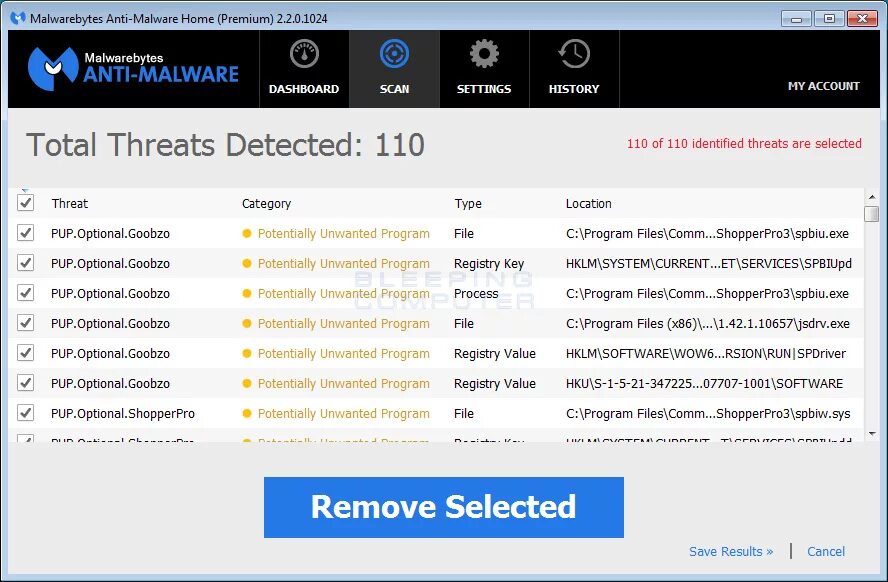Toggle the select-all checkbox in the header

[x=25, y=203]
